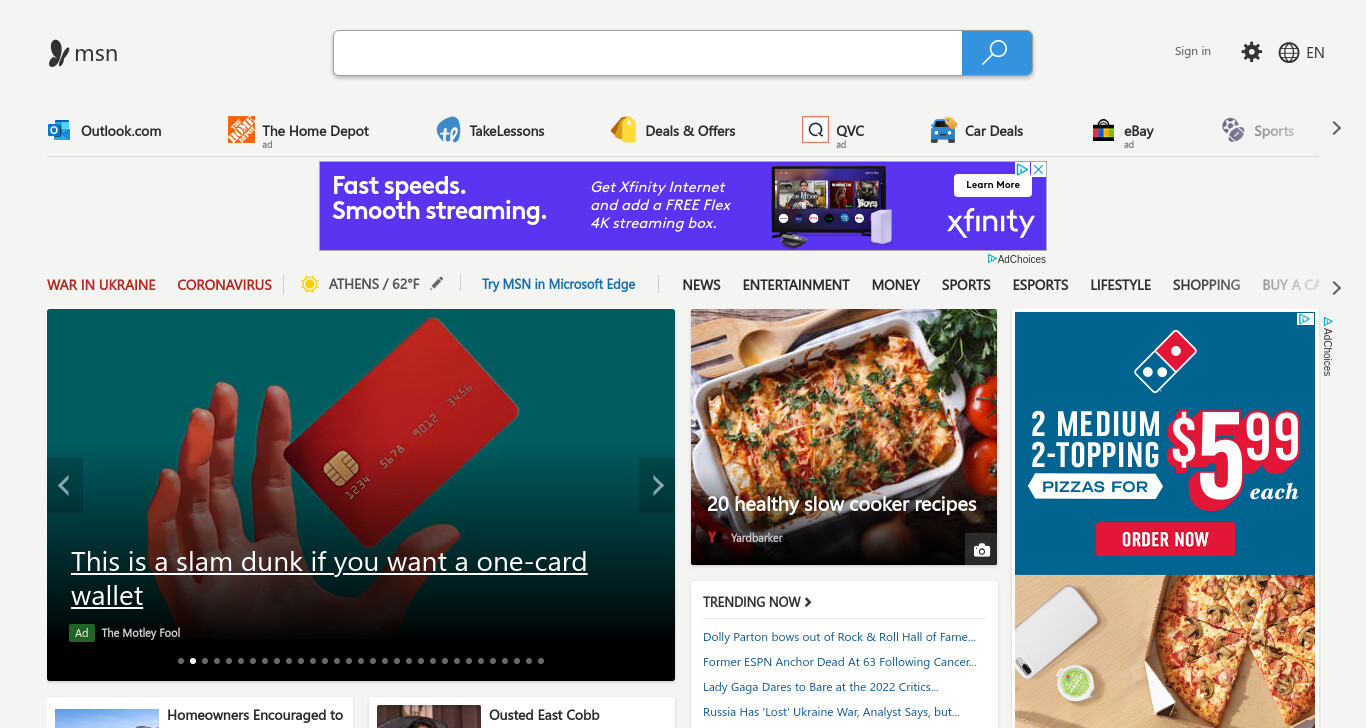Open The Home Depot shortcut icon
This screenshot has width=1366, height=728.
[x=241, y=129]
